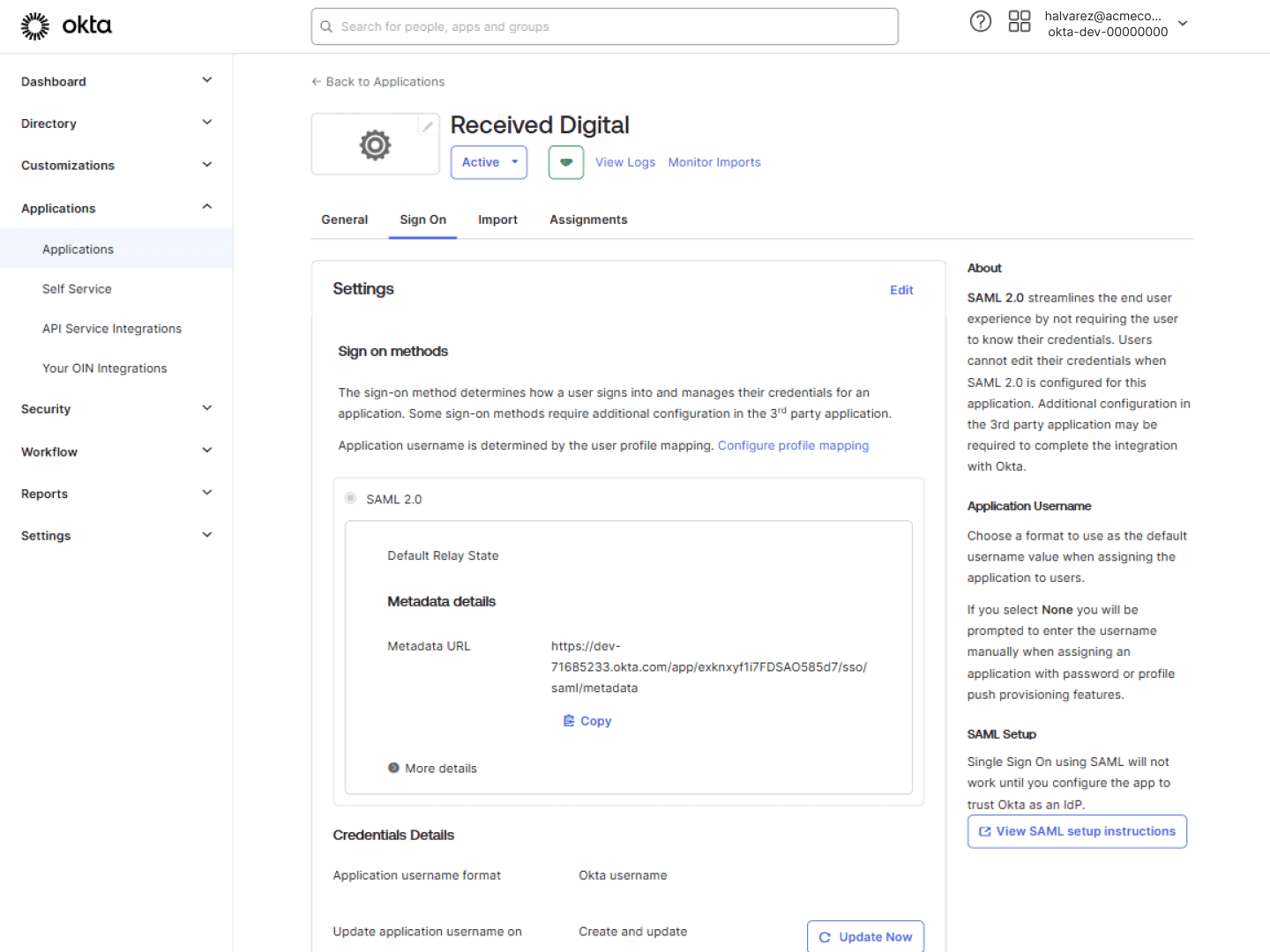1270x952 pixels.
Task: Click the search for people, apps field
Action: pos(604,26)
